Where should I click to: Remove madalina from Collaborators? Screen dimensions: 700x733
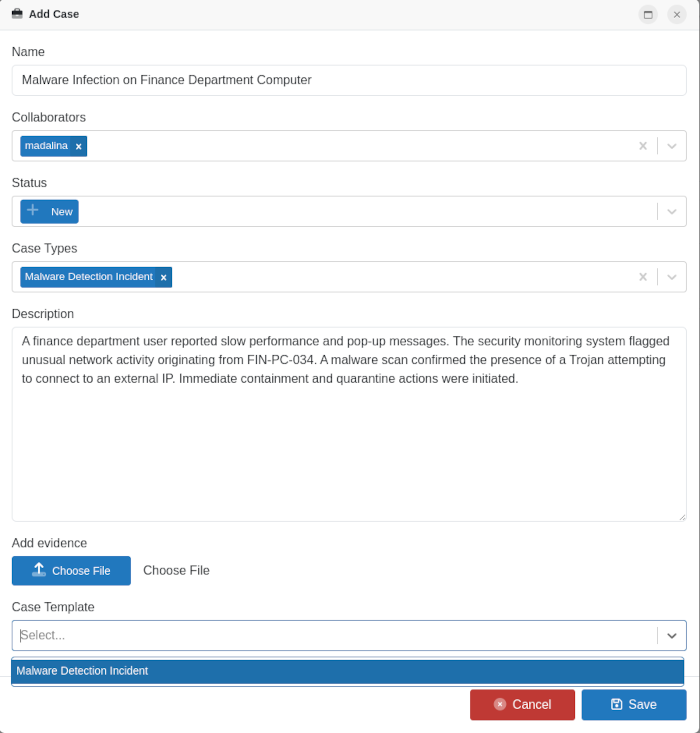pos(78,146)
